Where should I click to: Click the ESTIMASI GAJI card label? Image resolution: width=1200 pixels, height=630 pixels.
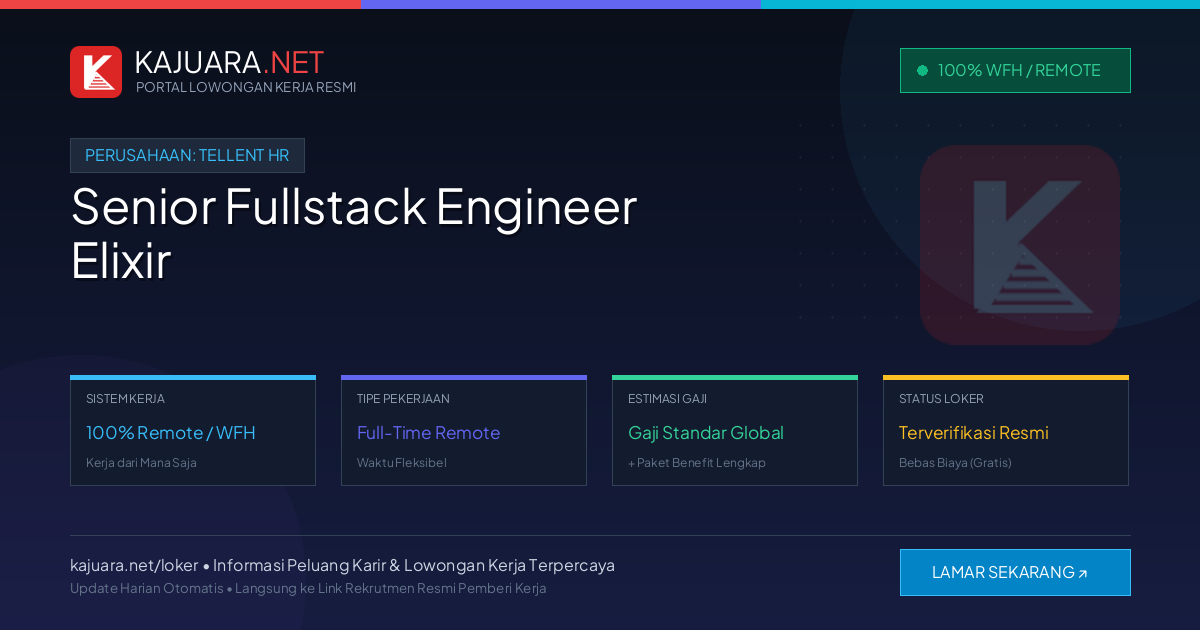pos(667,398)
